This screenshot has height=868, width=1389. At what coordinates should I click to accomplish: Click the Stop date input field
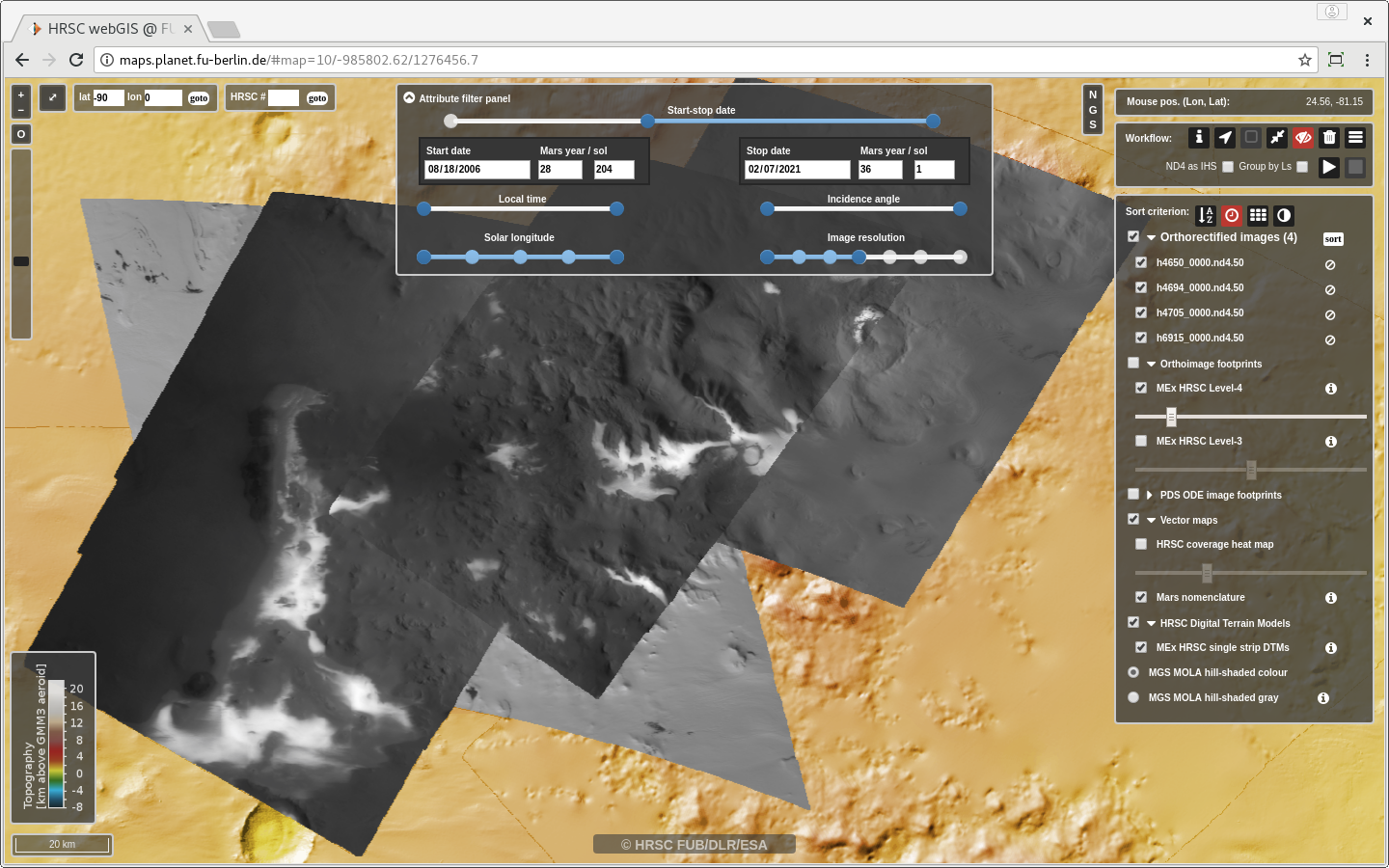798,169
